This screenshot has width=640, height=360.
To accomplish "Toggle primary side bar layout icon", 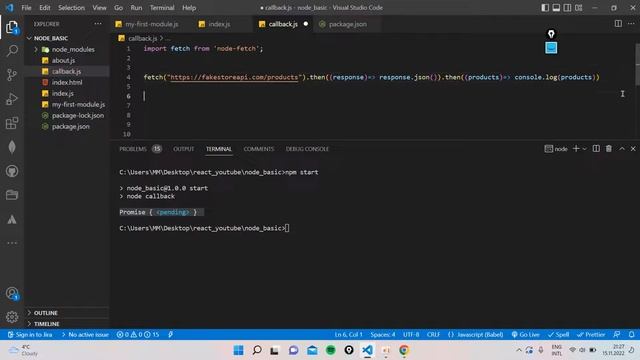I will [545, 7].
